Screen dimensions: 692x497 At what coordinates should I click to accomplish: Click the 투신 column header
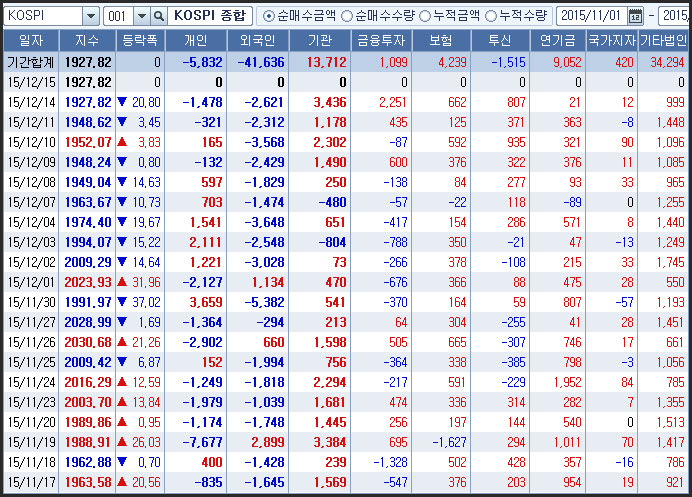coord(500,41)
